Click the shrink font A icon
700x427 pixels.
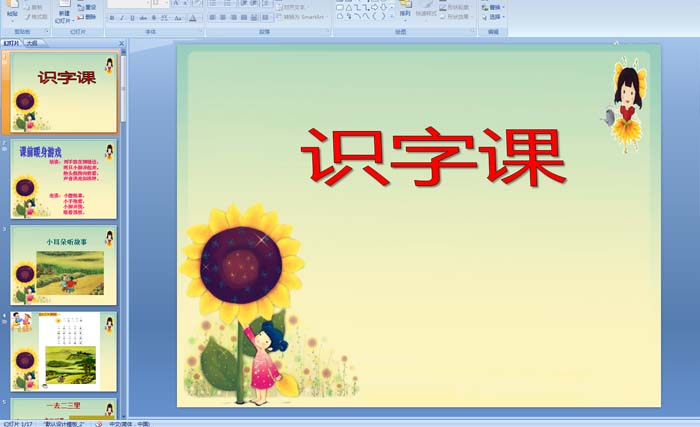pyautogui.click(x=186, y=3)
